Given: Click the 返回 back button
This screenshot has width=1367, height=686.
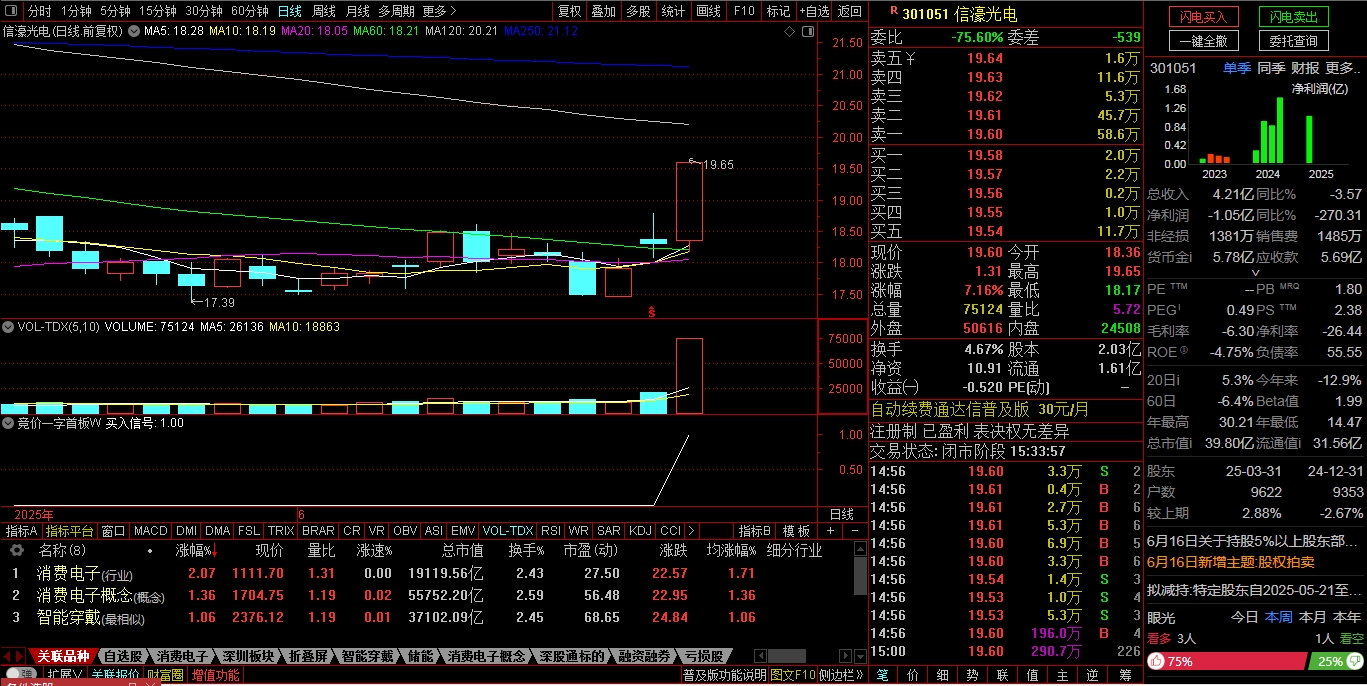Looking at the screenshot, I should pos(849,11).
